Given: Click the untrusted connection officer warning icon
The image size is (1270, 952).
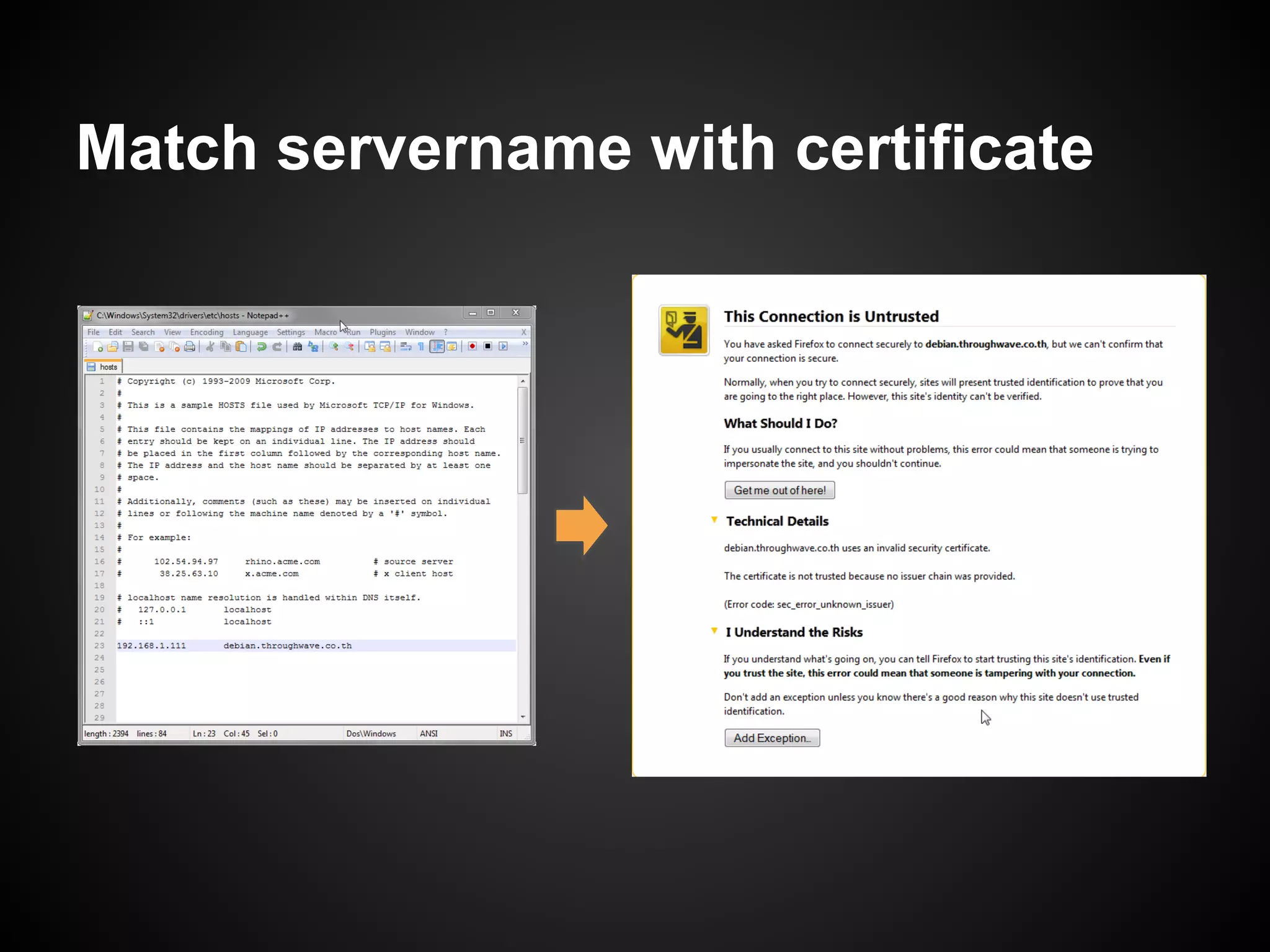Looking at the screenshot, I should click(684, 330).
